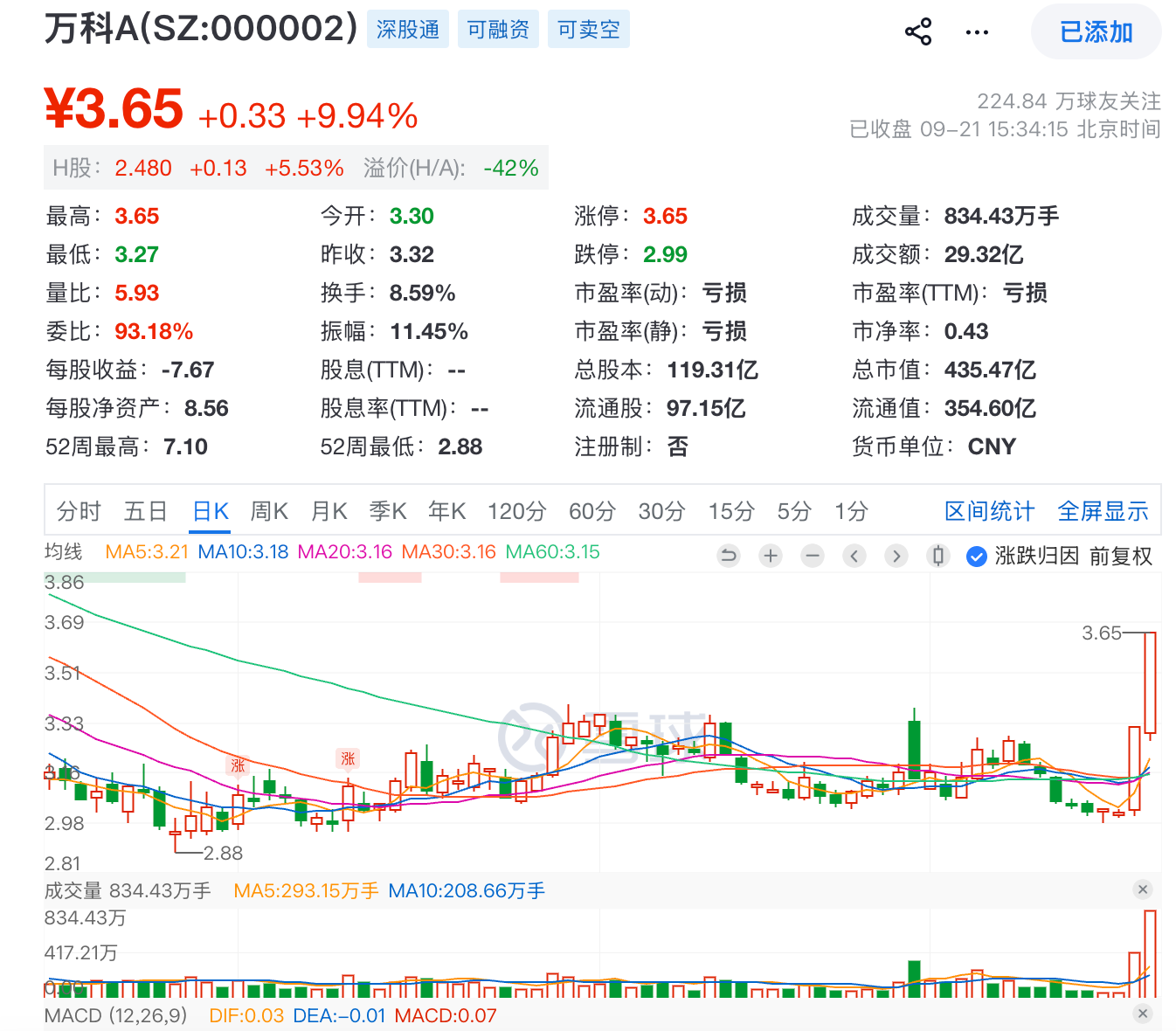This screenshot has height=1031, width=1176.
Task: Switch to 5分 interval tab
Action: pyautogui.click(x=794, y=511)
